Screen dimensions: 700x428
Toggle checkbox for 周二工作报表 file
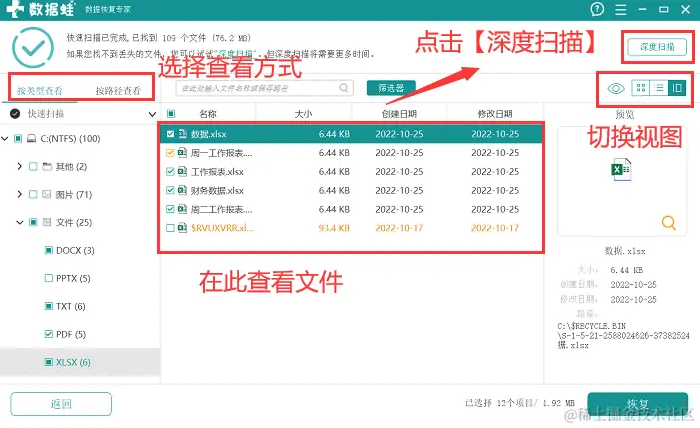coord(170,209)
